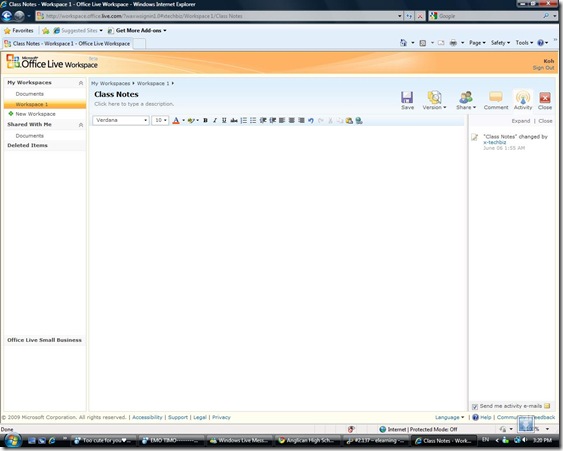This screenshot has height=451, width=563.
Task: Collapse the Shared With Me section
Action: [x=81, y=125]
